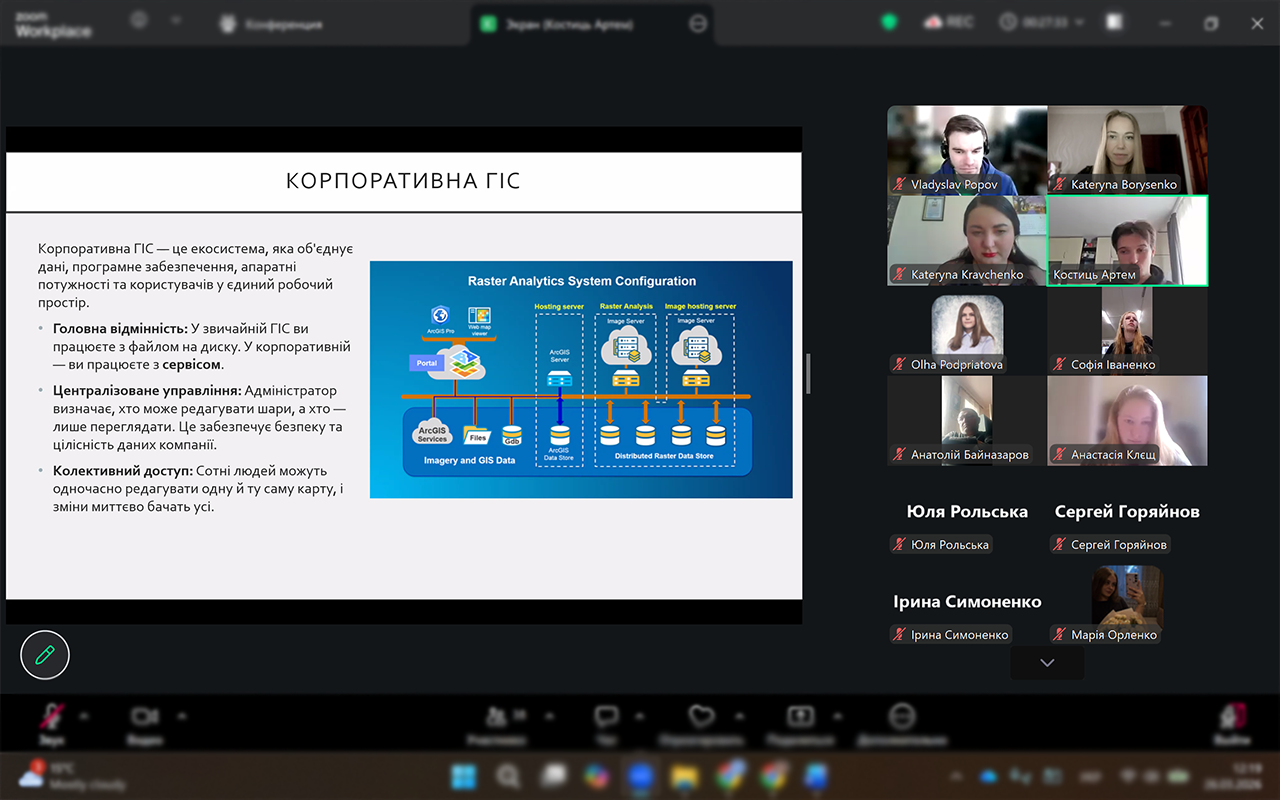Select the Экран (Костиць Артем) tab
The height and width of the screenshot is (800, 1280).
pyautogui.click(x=570, y=24)
